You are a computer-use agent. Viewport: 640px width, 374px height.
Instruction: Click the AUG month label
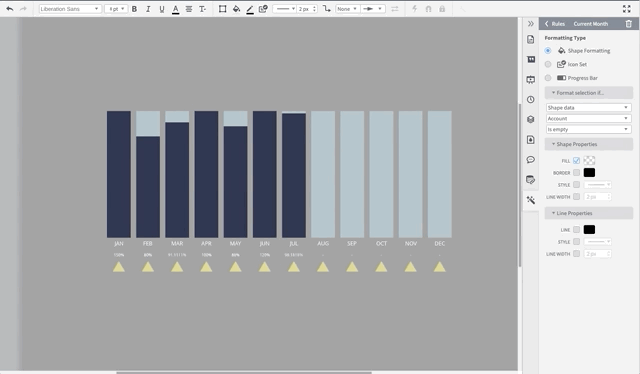pos(323,243)
